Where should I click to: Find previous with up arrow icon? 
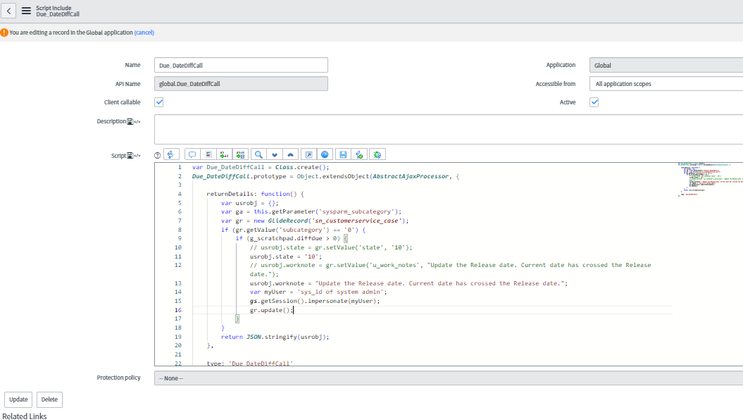[290, 155]
